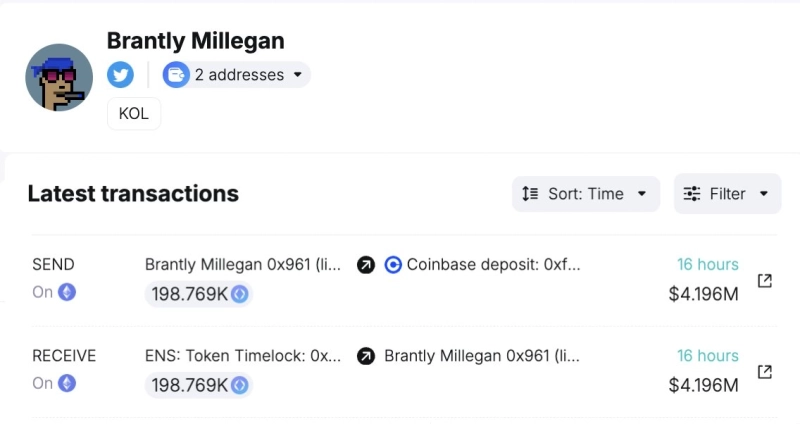Open external link for SEND transaction
This screenshot has height=424, width=800.
pyautogui.click(x=765, y=281)
